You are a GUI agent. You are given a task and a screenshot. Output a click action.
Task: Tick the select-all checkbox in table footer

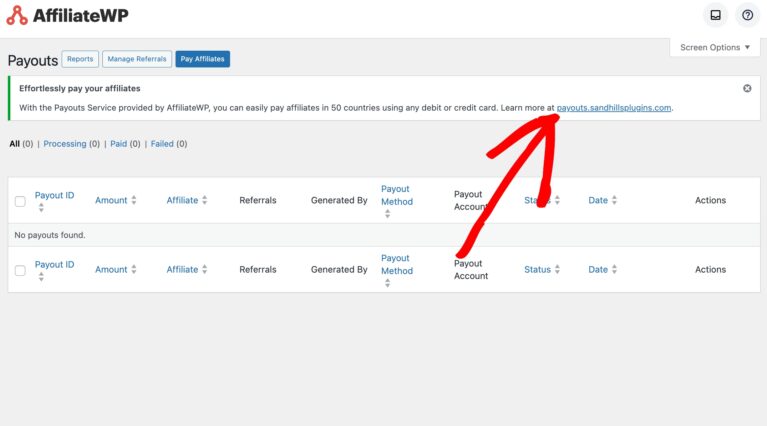pos(20,270)
